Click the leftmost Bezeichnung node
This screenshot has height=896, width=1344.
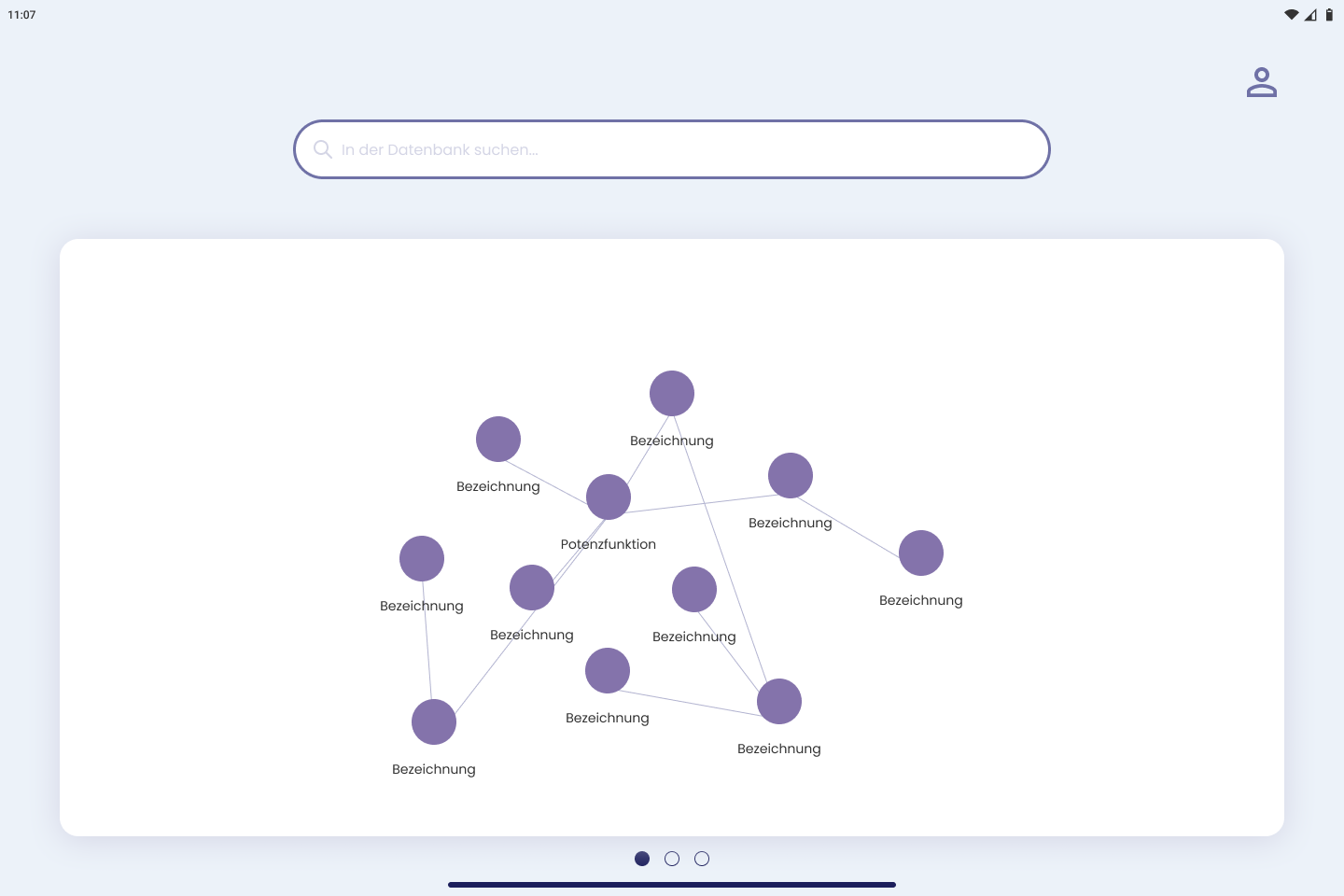pos(421,558)
